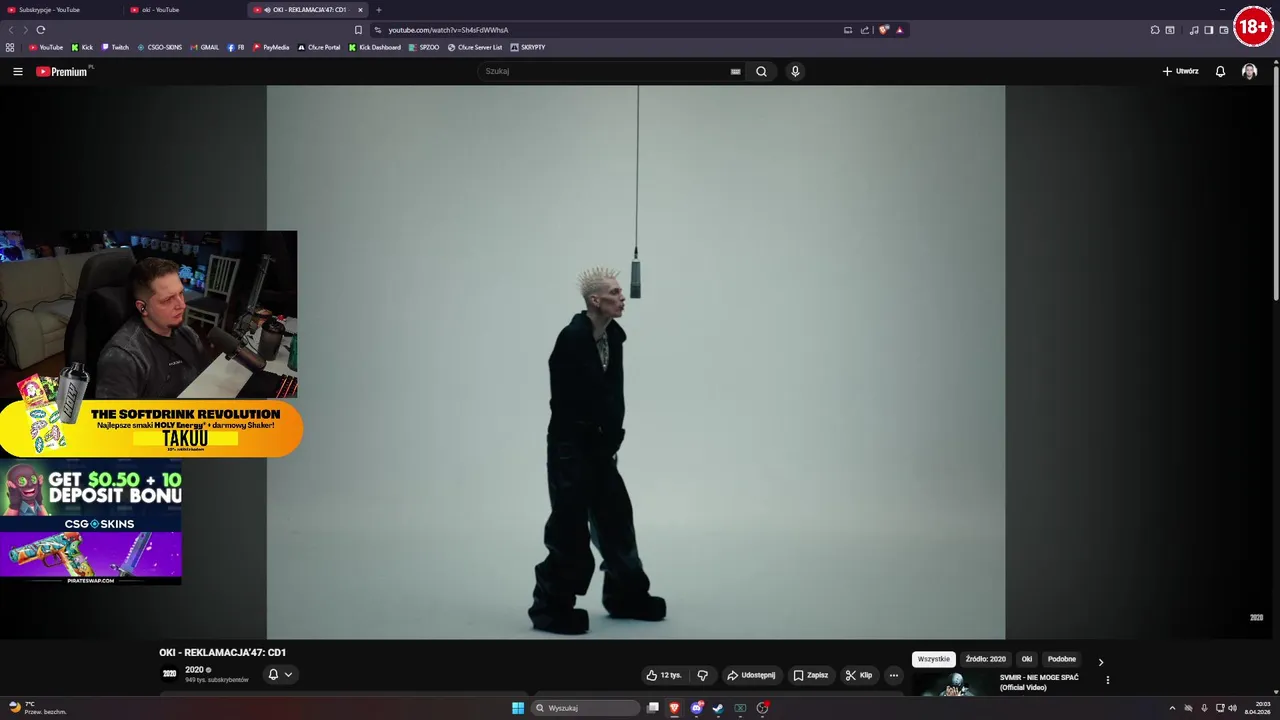Expand subscription notification bell dropdown
The height and width of the screenshot is (720, 1280).
(280, 674)
